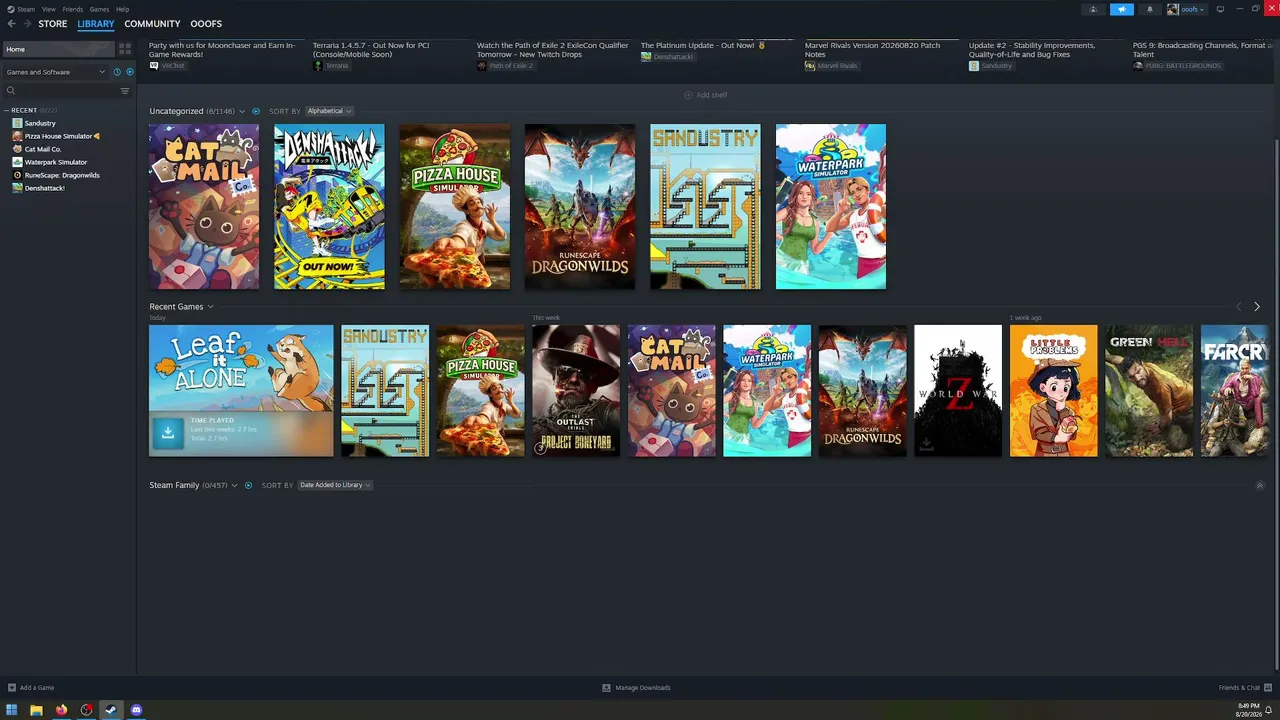Click the blue announcements megaphone icon
The image size is (1280, 720).
pyautogui.click(x=1122, y=9)
